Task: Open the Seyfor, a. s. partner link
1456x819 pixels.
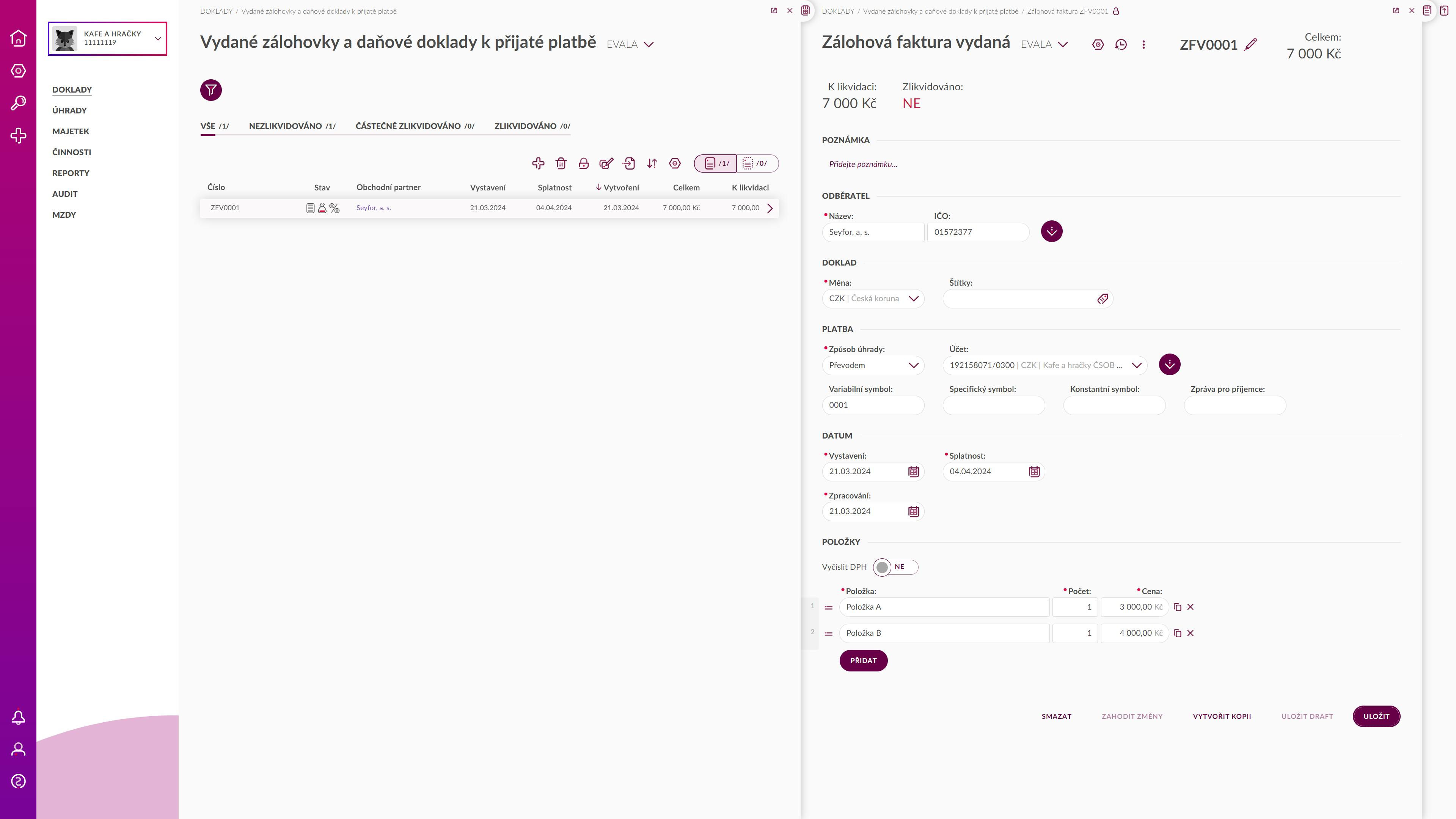Action: (373, 208)
